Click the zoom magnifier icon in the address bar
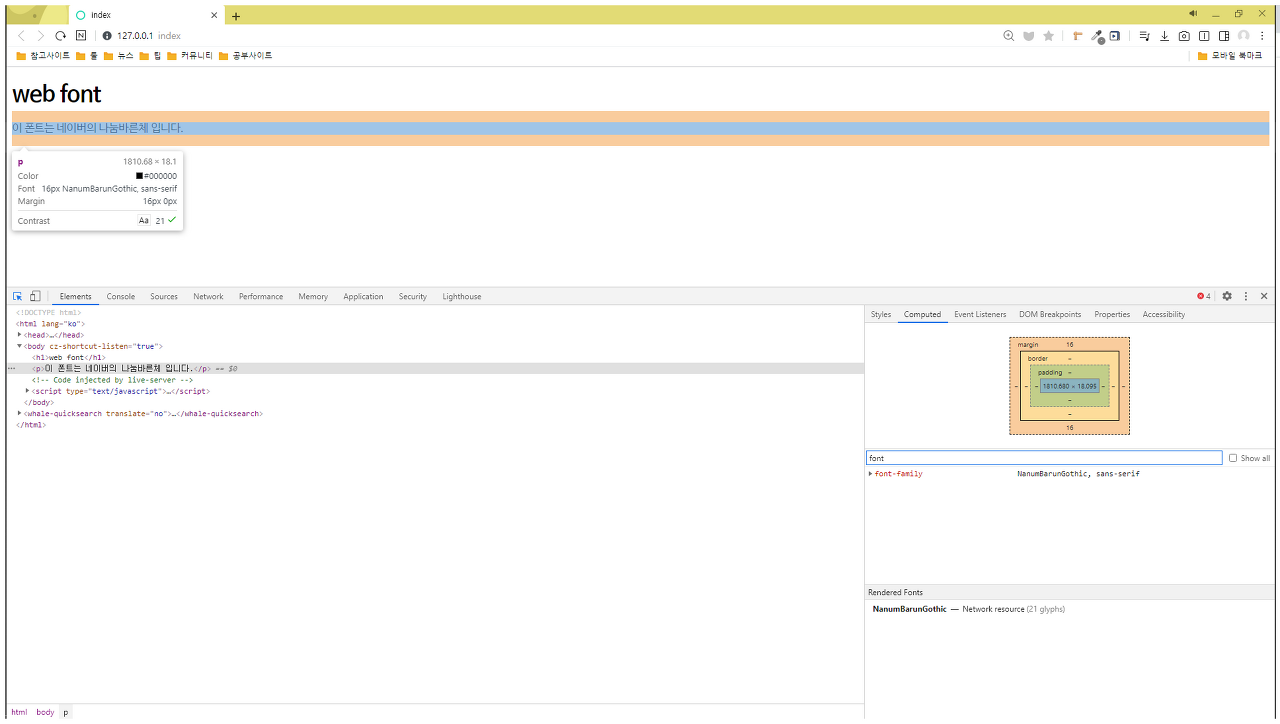Image resolution: width=1280 pixels, height=724 pixels. [1008, 36]
